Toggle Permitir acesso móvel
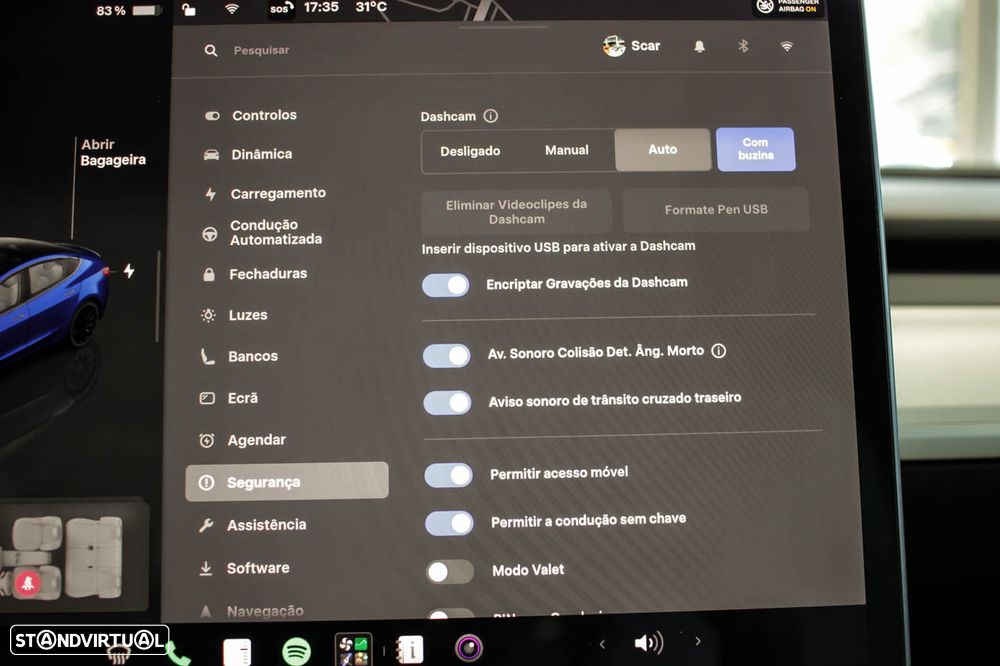 (x=449, y=475)
